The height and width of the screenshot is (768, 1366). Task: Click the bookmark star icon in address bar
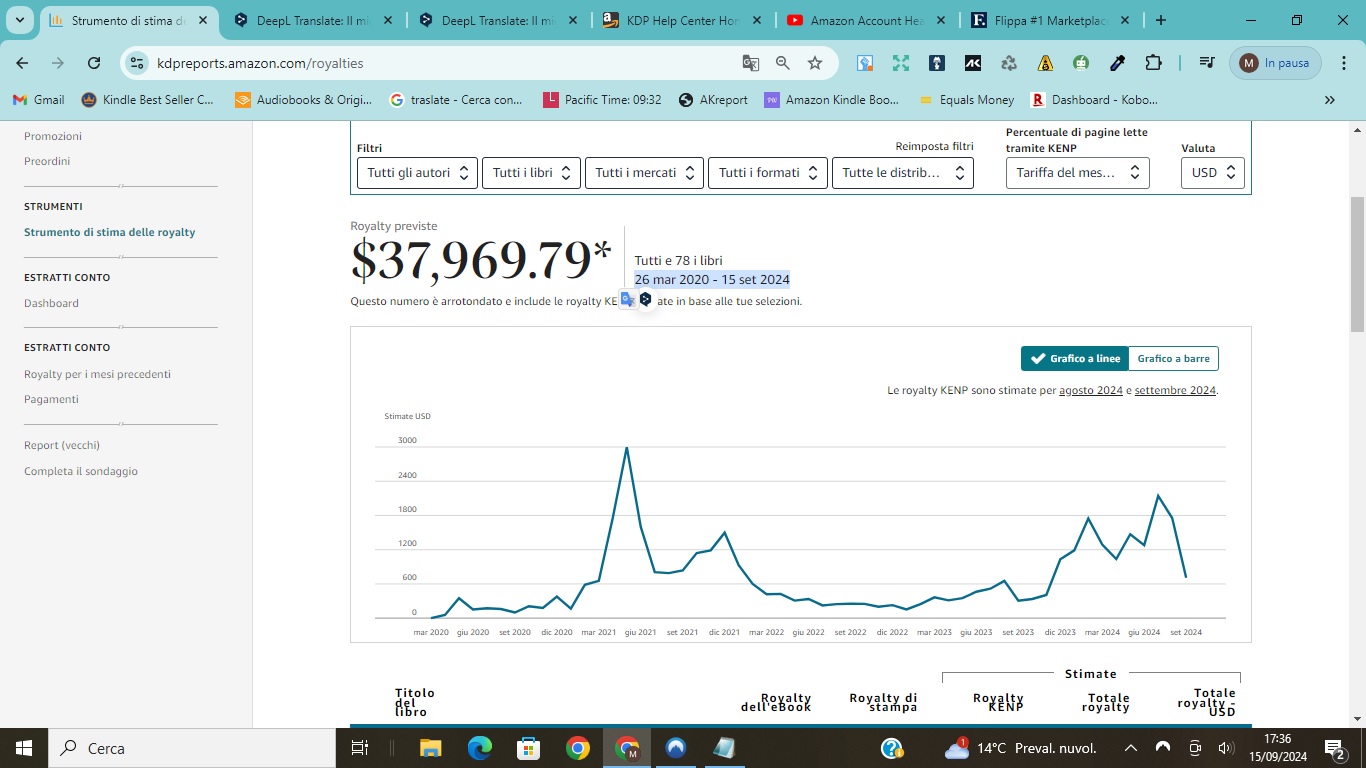(815, 63)
